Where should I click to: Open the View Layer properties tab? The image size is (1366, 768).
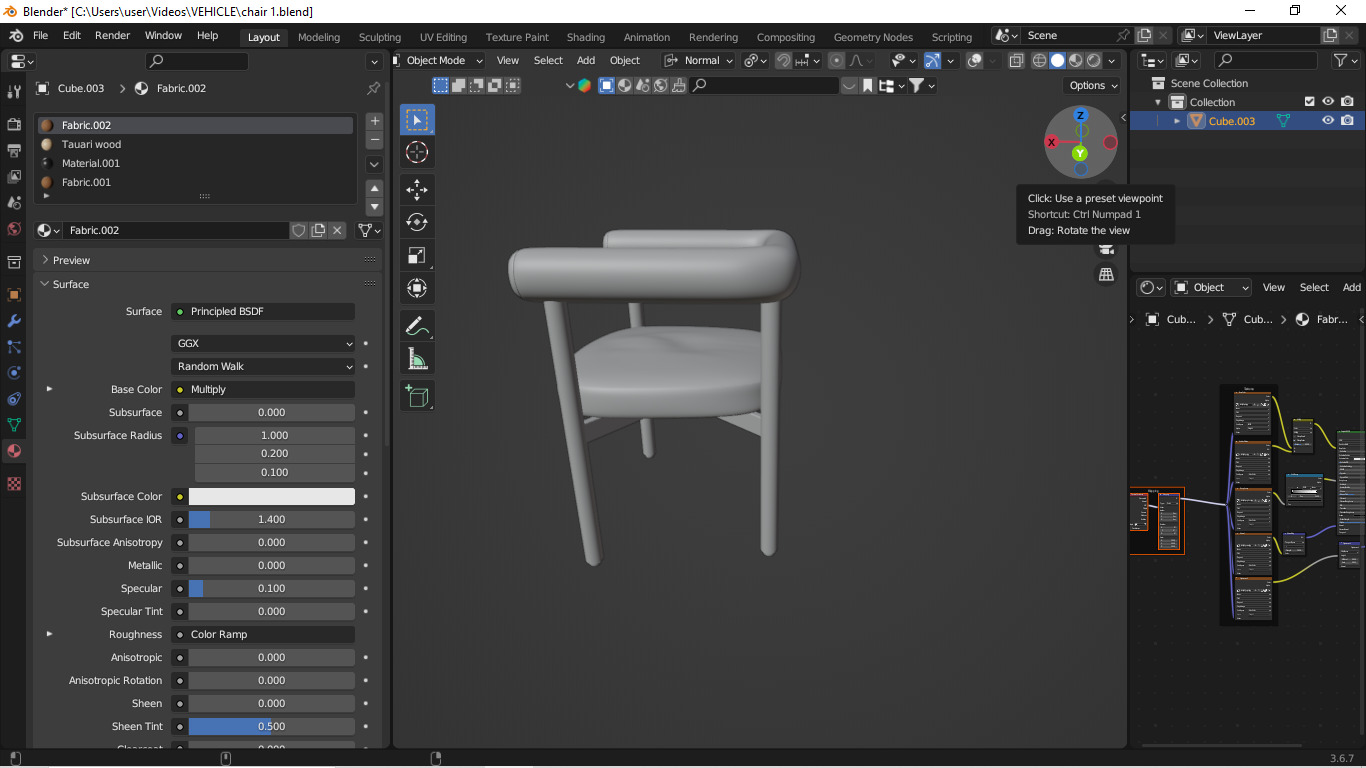point(14,177)
